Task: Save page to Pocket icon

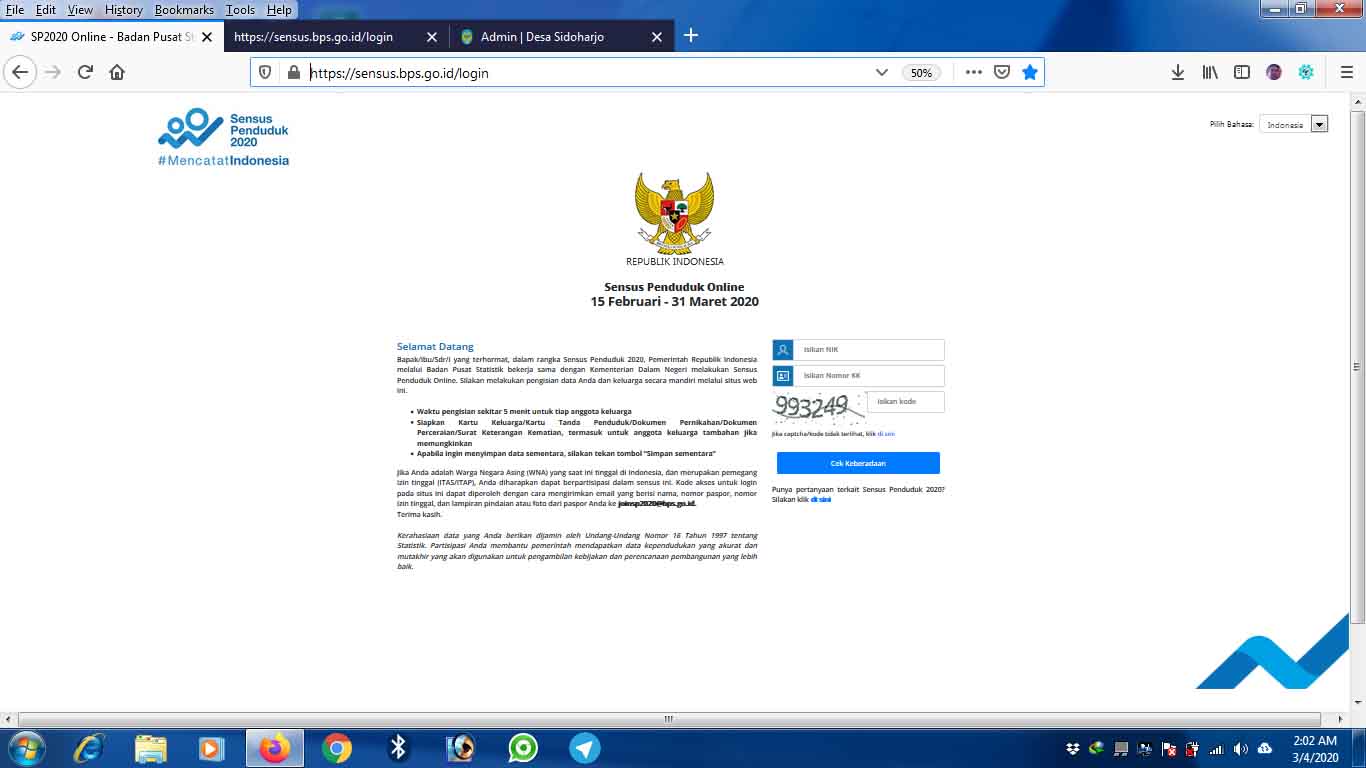Action: coord(1002,72)
